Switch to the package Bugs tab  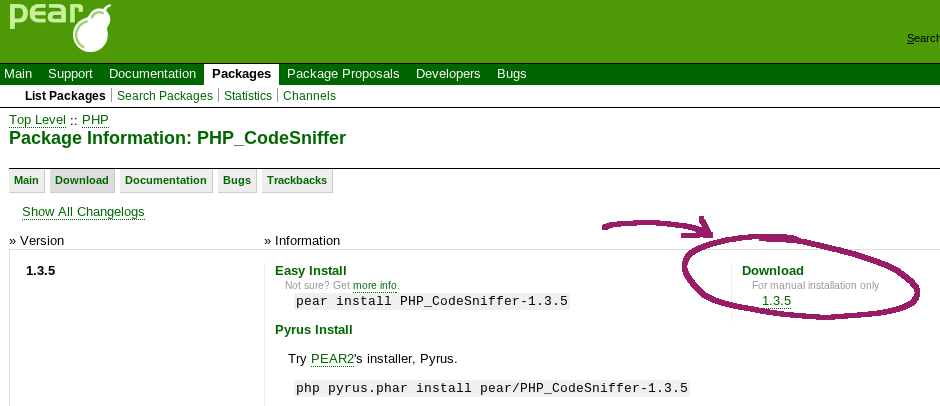[237, 181]
